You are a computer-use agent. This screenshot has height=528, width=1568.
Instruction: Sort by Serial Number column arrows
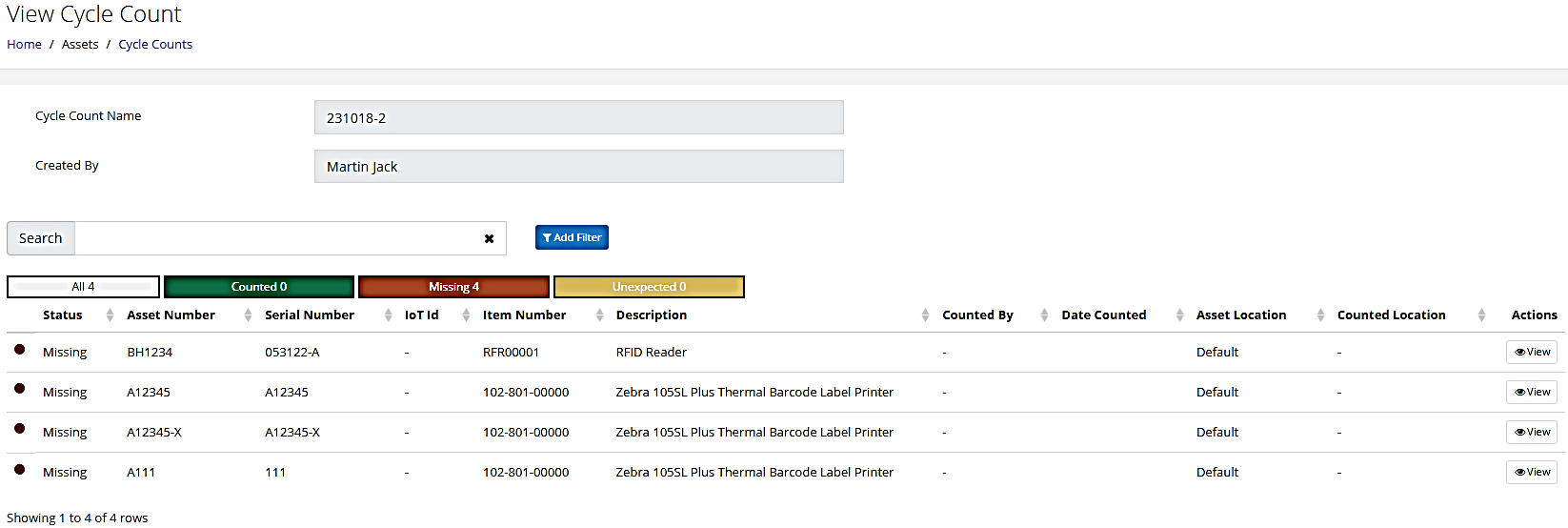tap(388, 315)
